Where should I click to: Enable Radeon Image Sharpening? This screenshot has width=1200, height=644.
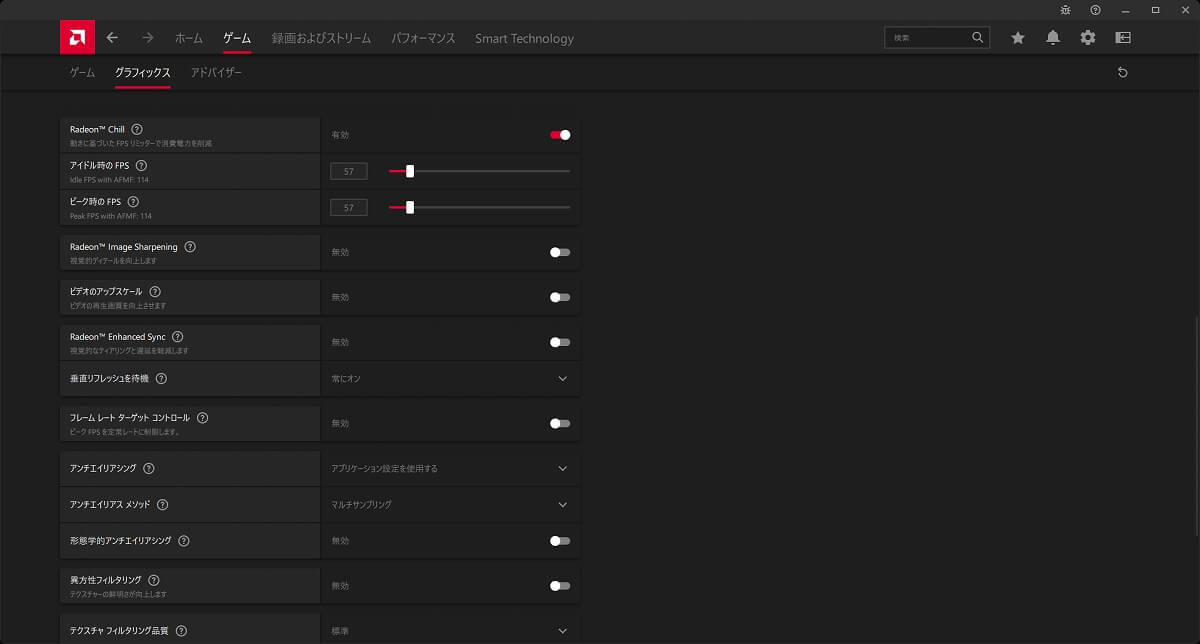[x=559, y=252]
